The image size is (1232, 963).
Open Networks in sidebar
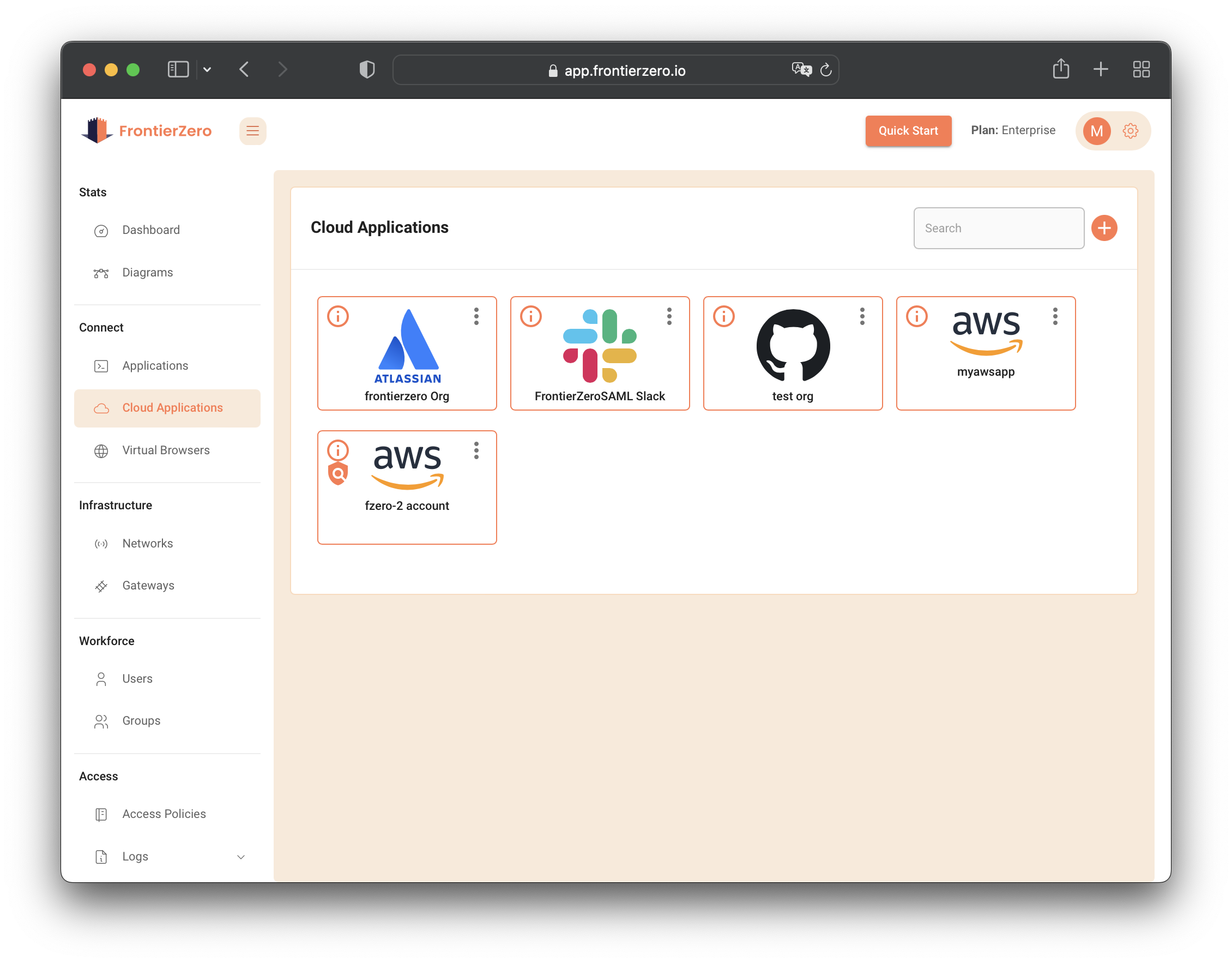(x=167, y=543)
